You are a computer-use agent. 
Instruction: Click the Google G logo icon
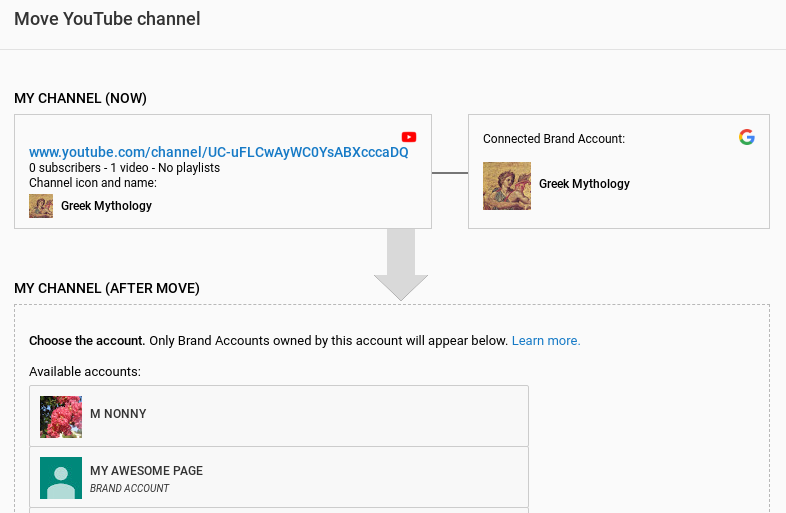pos(746,137)
